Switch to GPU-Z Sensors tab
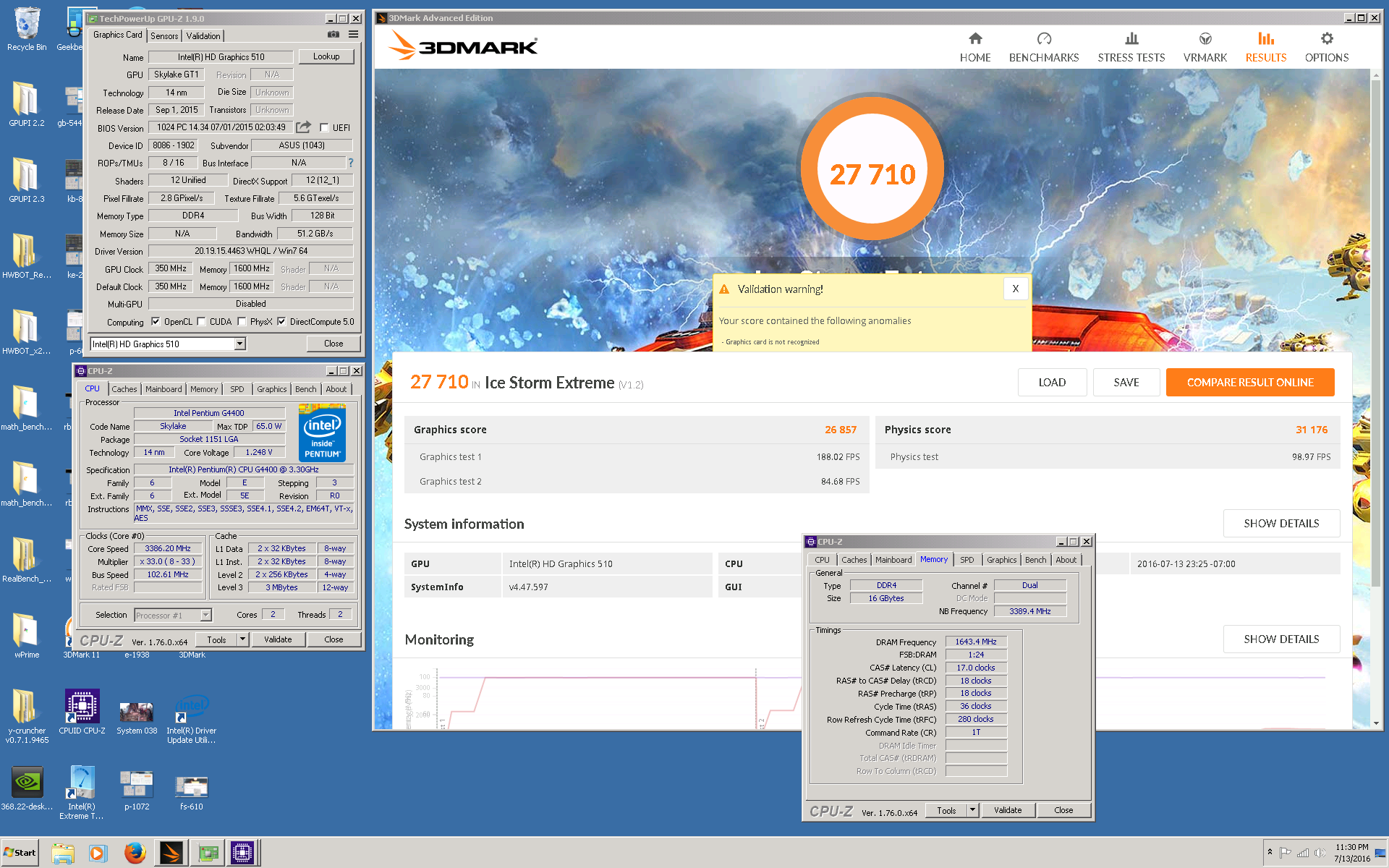Screen dimensions: 1389x868 (x=164, y=35)
